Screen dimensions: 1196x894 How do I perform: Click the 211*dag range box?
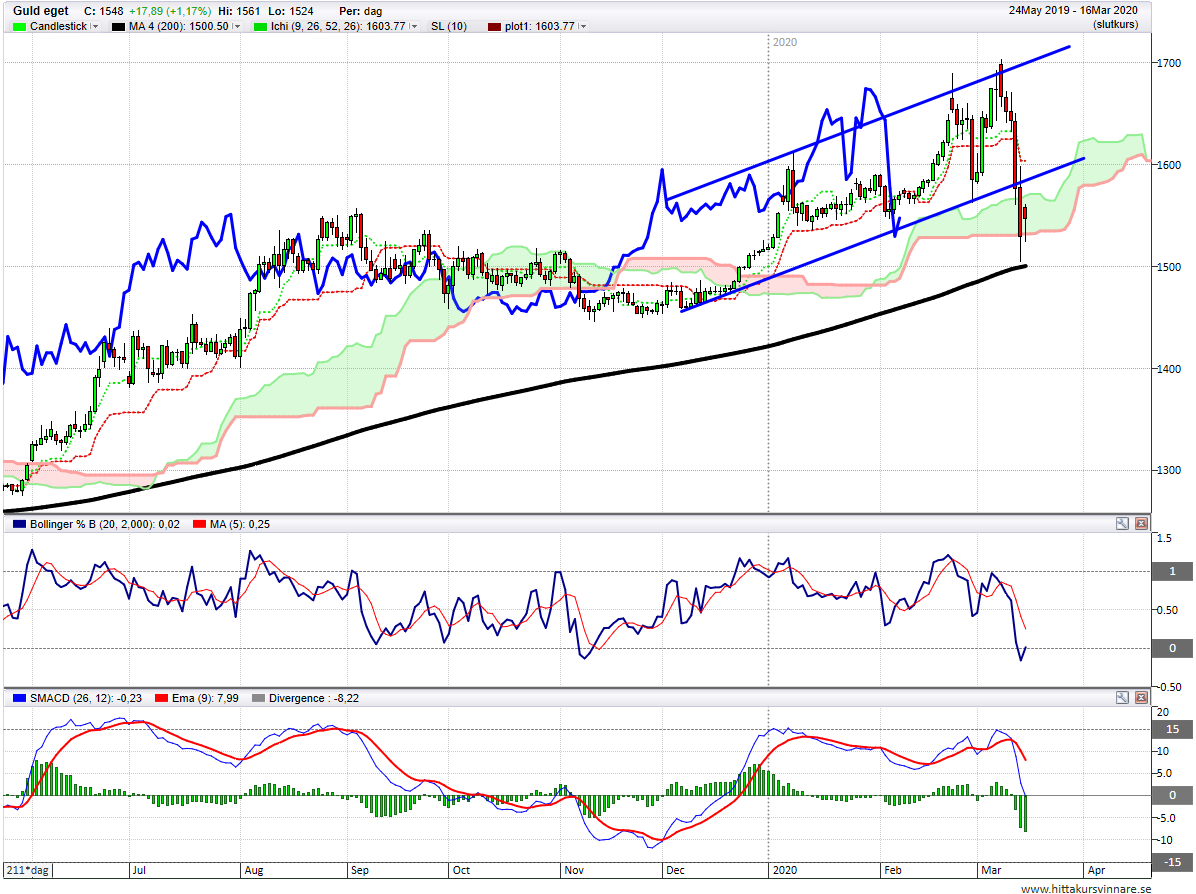point(27,870)
